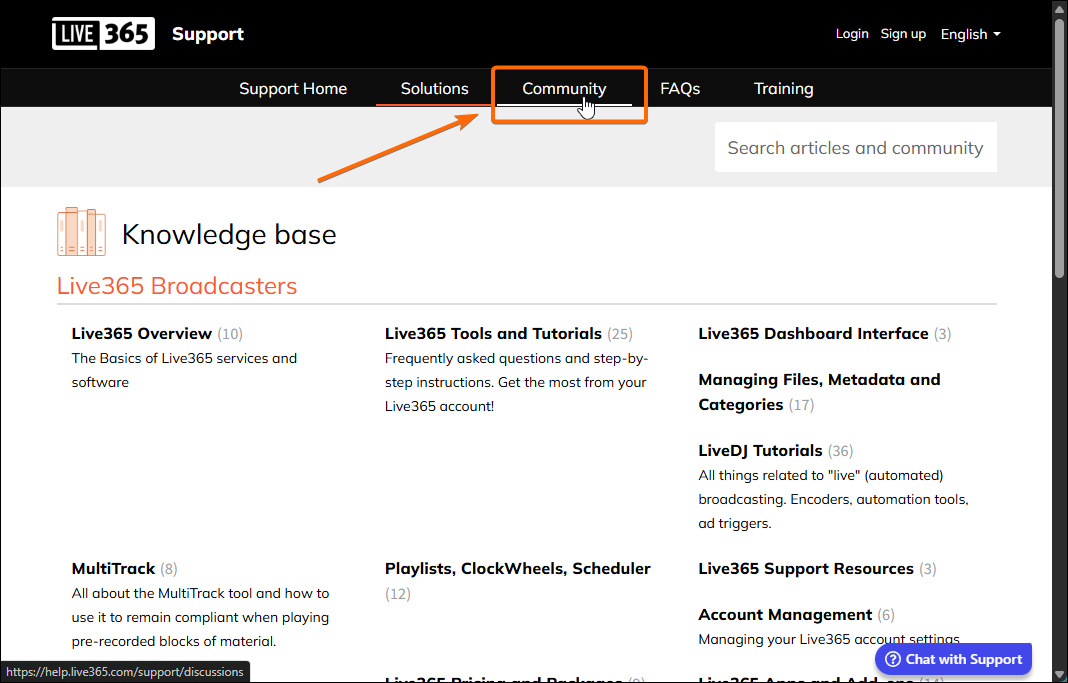Click the Knowledge base books icon

(x=81, y=232)
